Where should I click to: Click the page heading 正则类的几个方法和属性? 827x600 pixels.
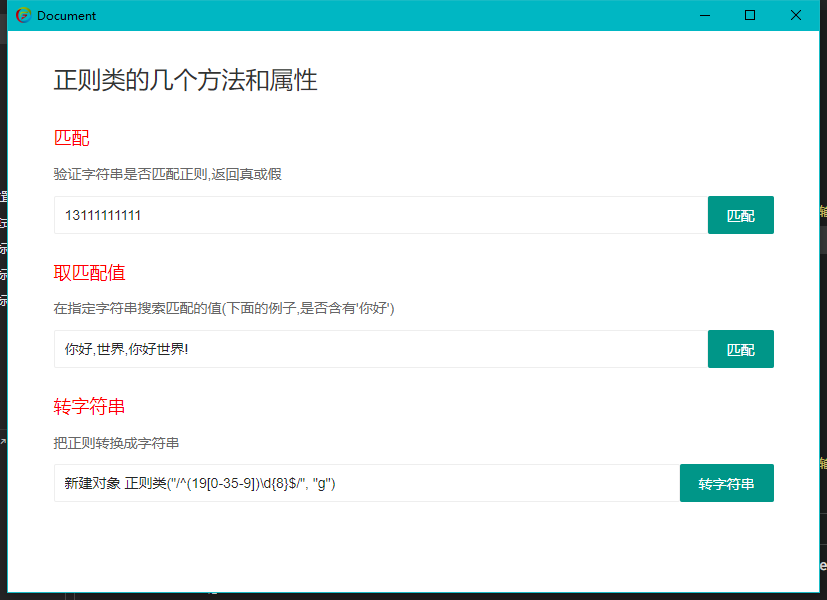[x=185, y=81]
